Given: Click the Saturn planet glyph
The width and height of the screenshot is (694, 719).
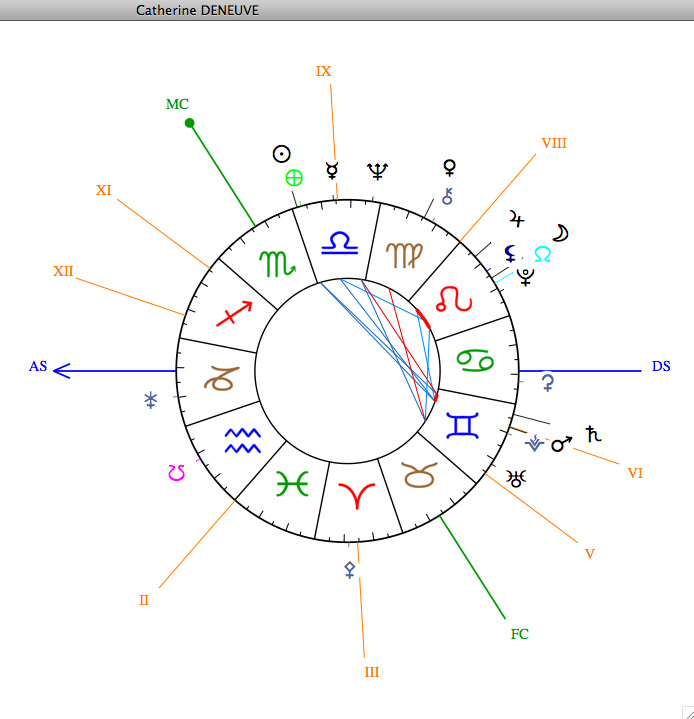Looking at the screenshot, I should tap(593, 434).
